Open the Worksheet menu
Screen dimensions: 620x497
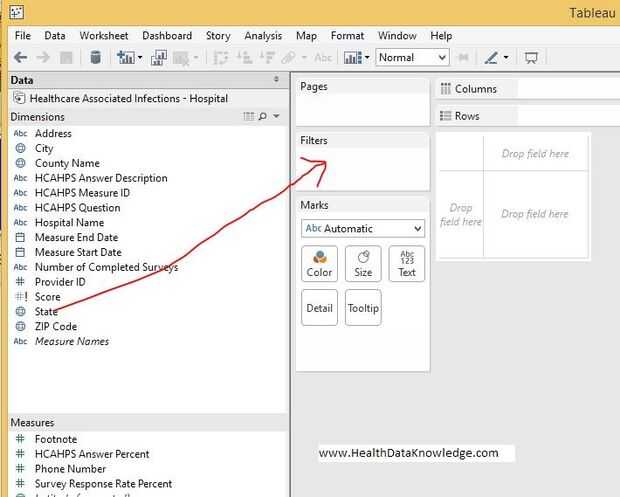tap(104, 36)
